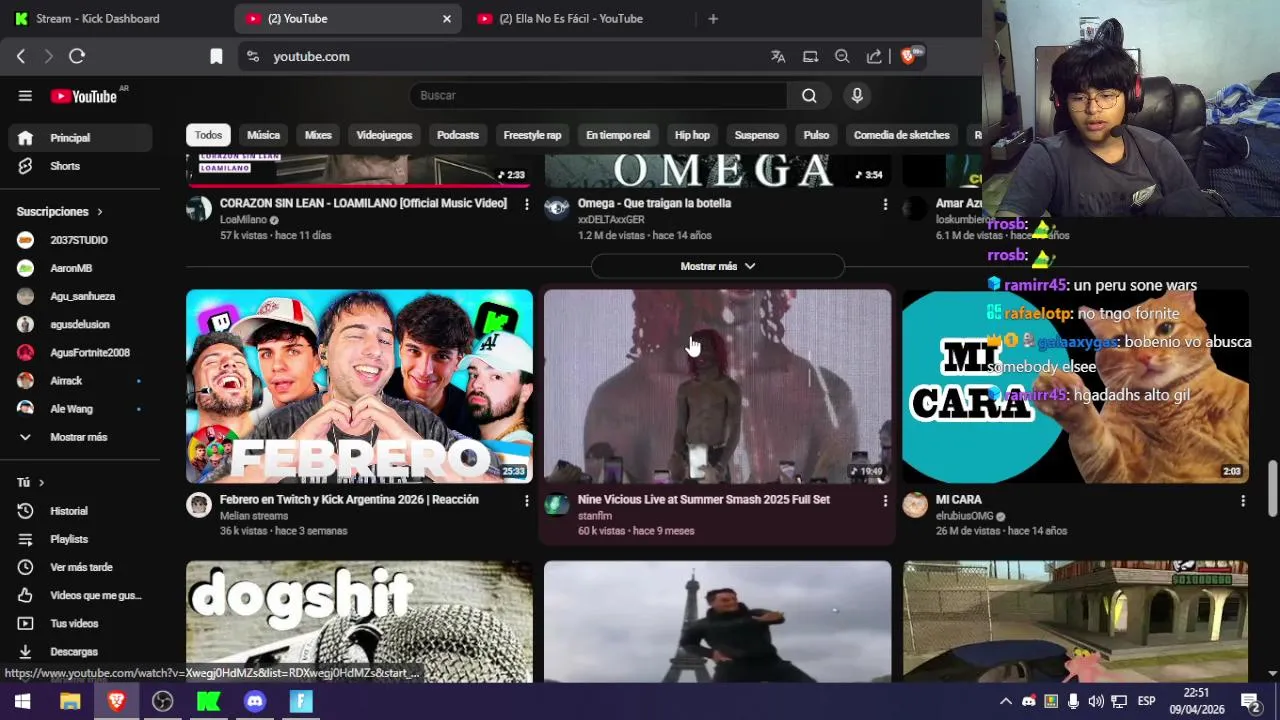Click the translate page icon
The height and width of the screenshot is (720, 1280).
(778, 57)
